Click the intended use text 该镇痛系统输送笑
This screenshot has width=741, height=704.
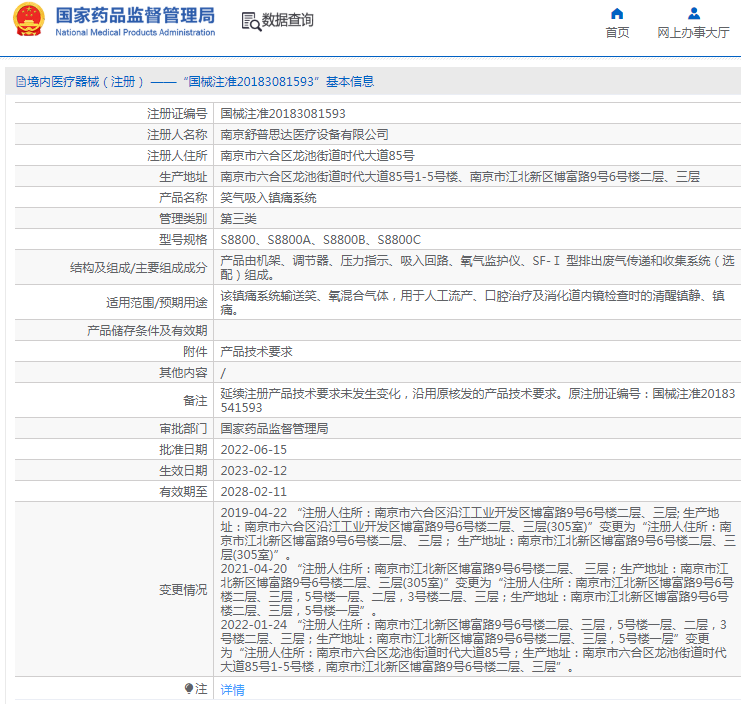point(473,302)
